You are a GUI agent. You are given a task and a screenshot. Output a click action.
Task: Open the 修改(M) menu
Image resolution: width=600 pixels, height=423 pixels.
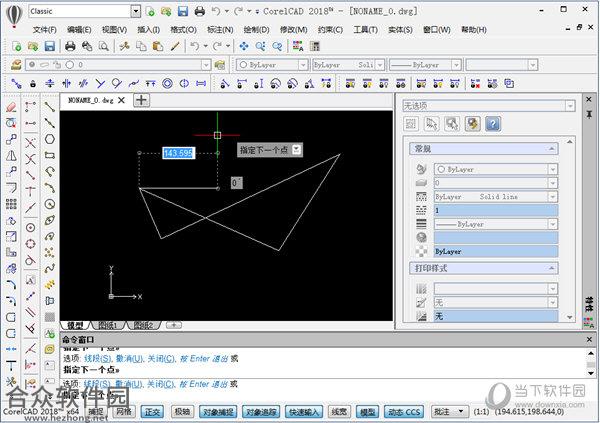293,29
